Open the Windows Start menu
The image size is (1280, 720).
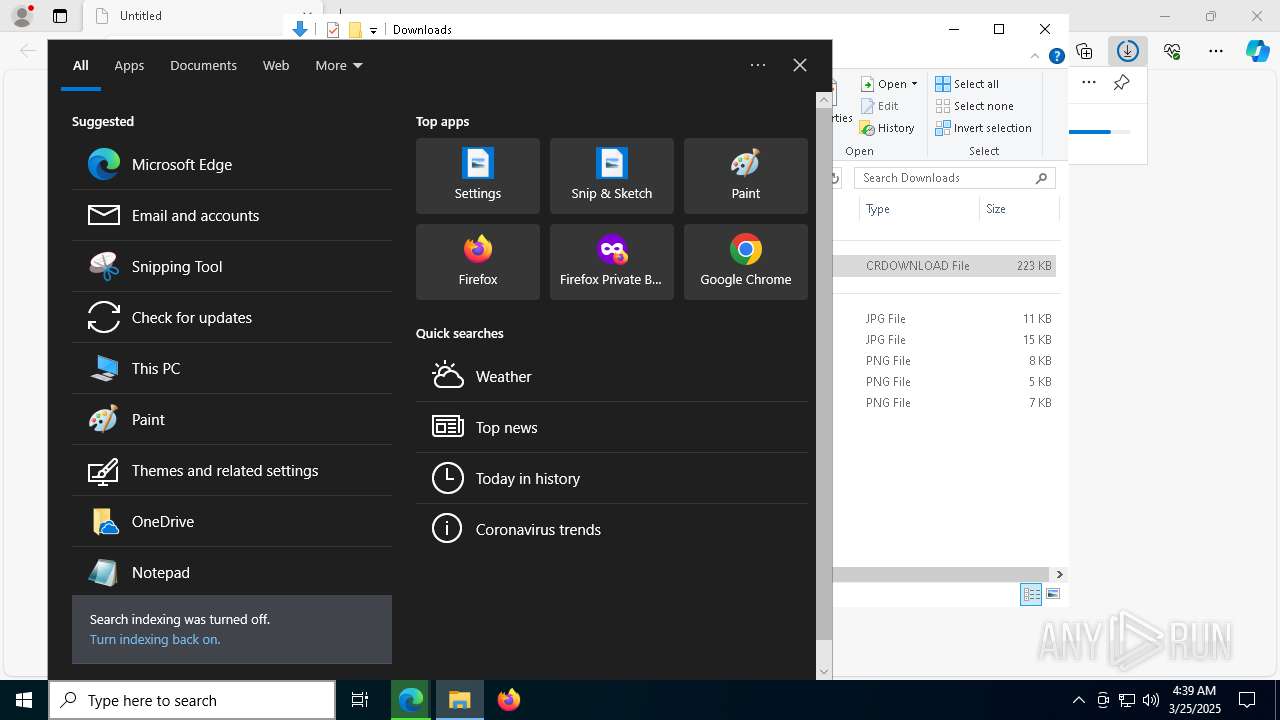point(24,700)
